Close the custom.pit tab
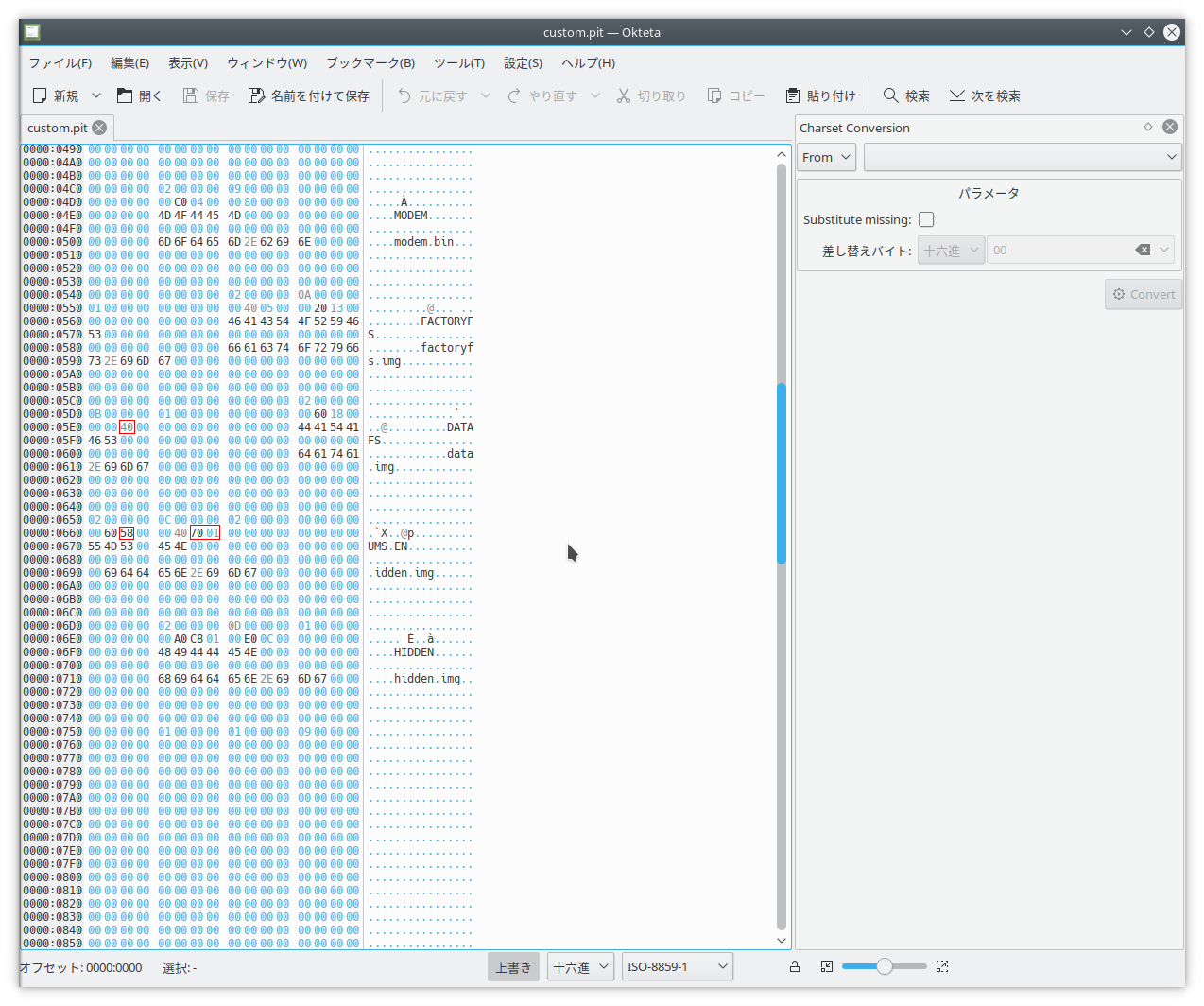This screenshot has width=1204, height=1006. [99, 128]
